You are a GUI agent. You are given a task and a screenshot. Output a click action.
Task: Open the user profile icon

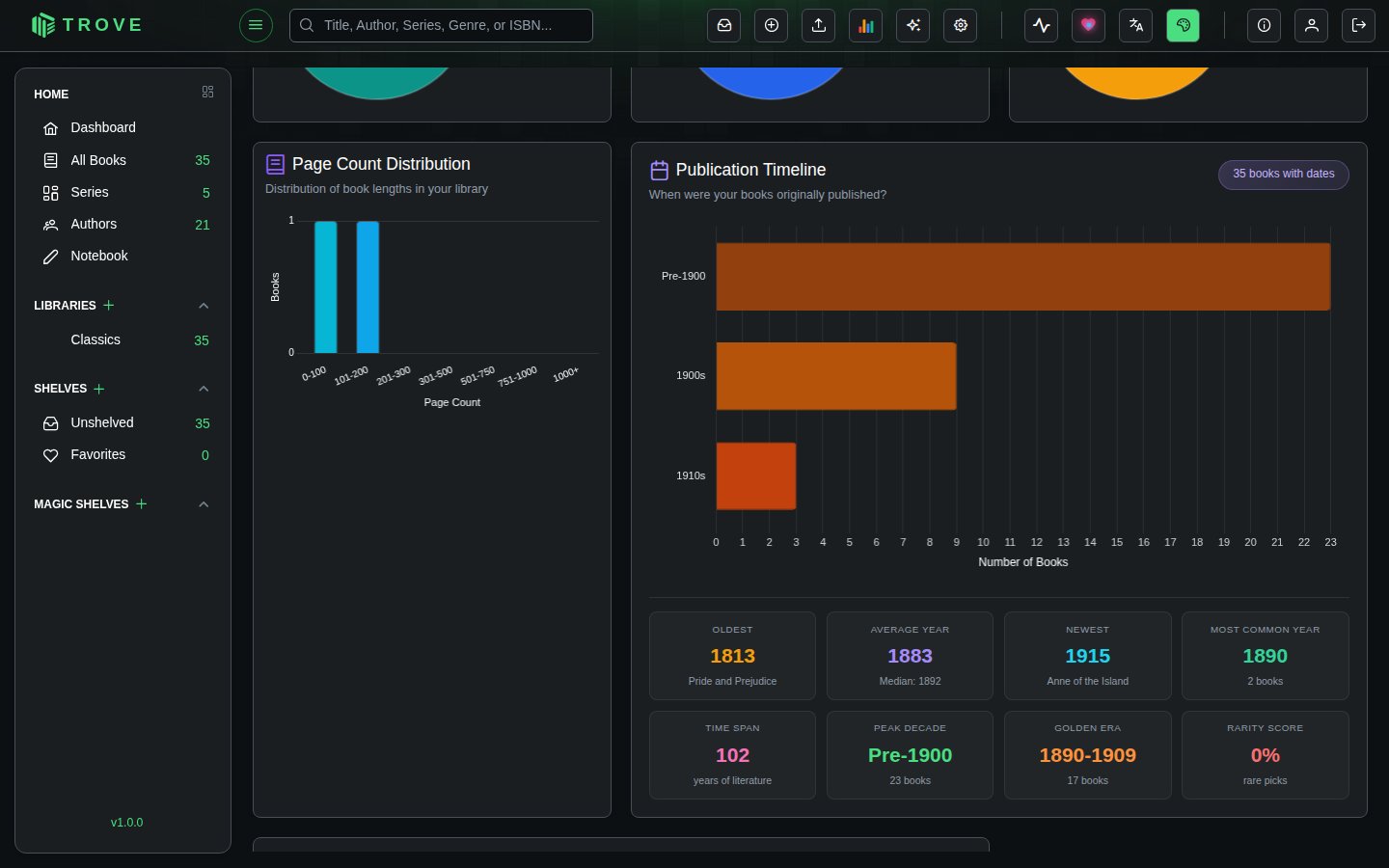[1312, 25]
